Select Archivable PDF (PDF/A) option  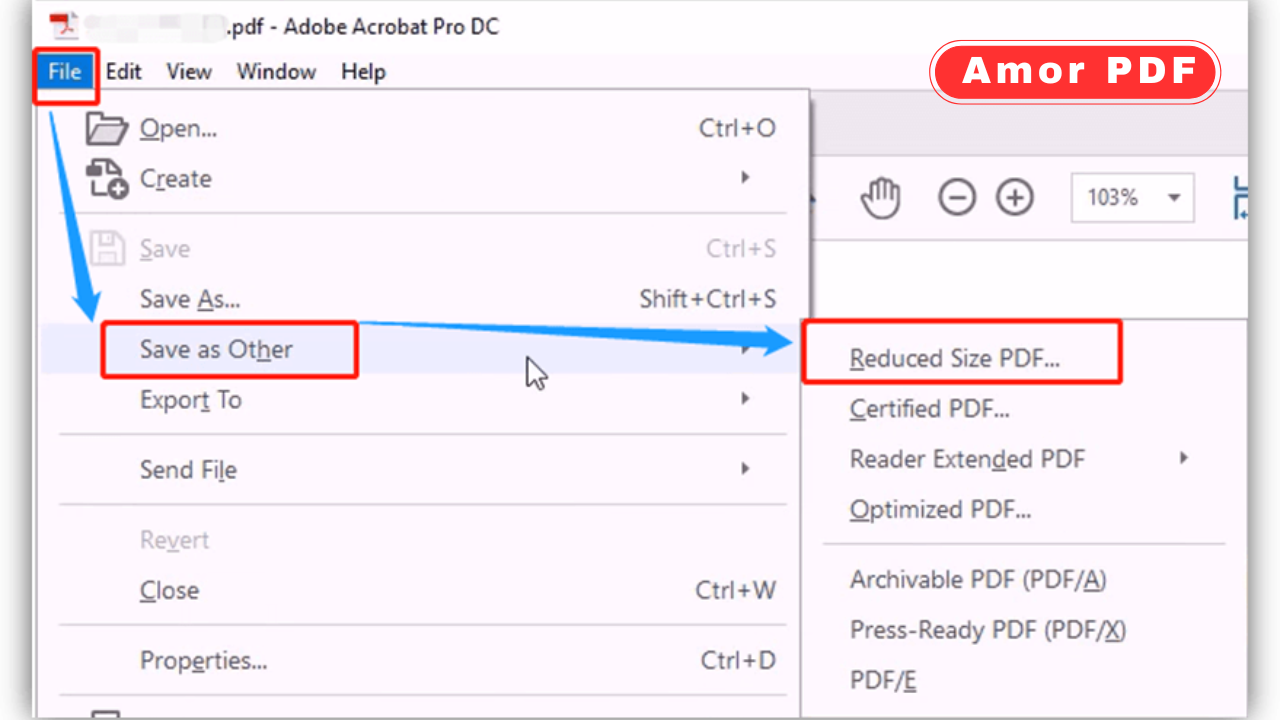pyautogui.click(x=977, y=579)
